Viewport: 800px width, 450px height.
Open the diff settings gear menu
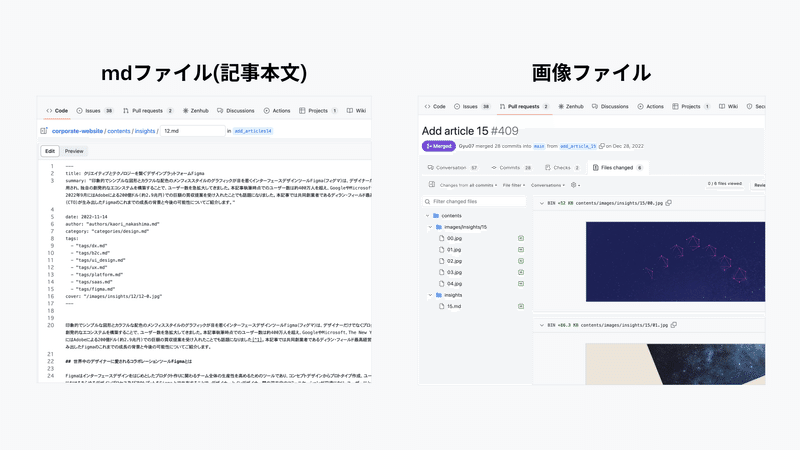(576, 185)
